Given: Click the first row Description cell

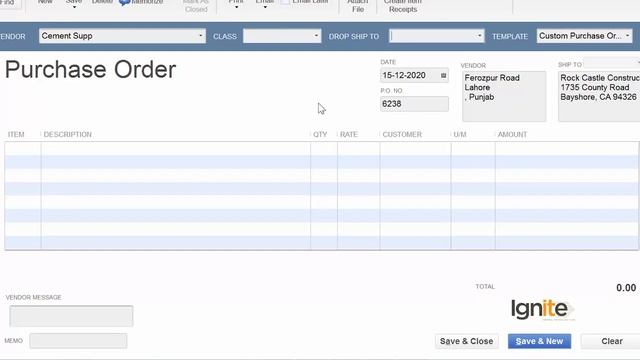Looking at the screenshot, I should coord(176,149).
